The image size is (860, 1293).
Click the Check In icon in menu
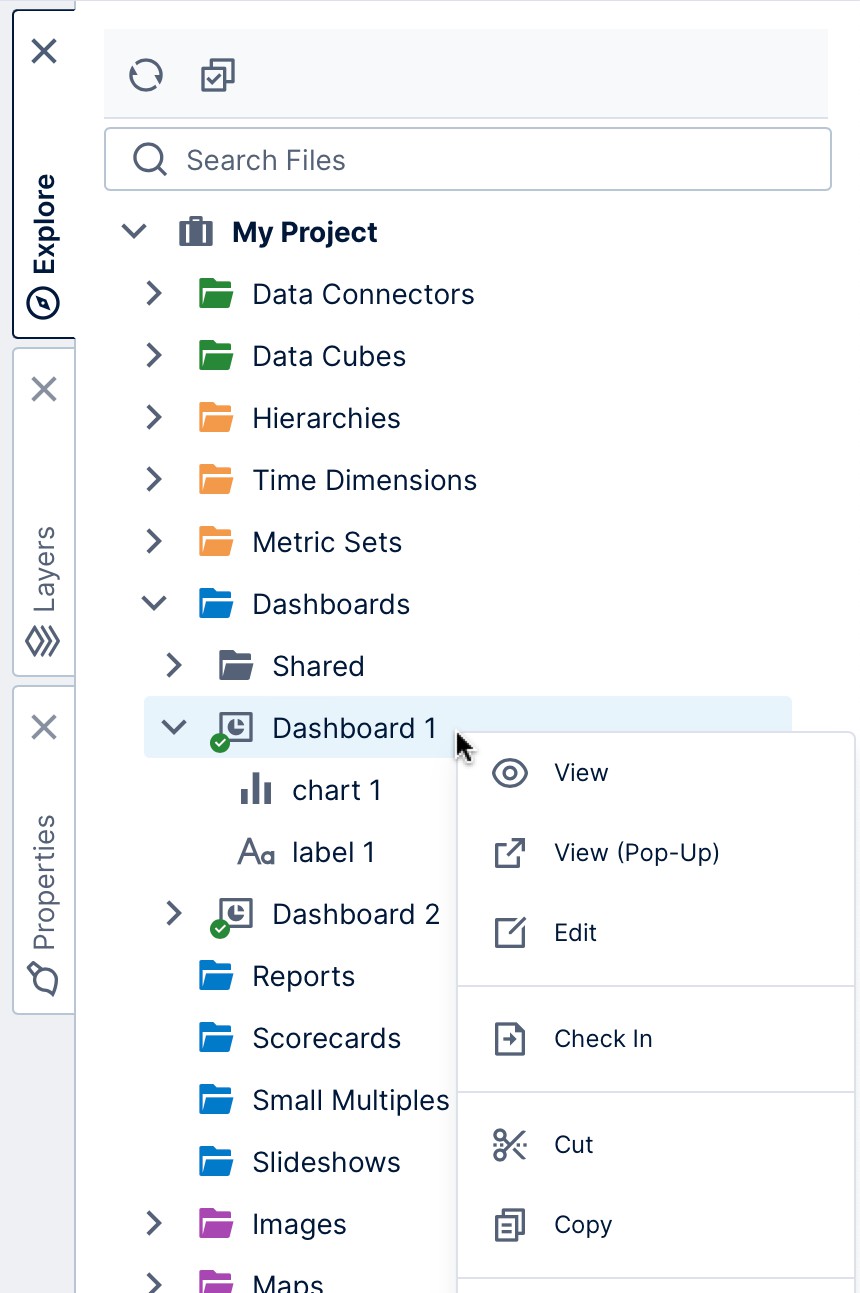(510, 1039)
